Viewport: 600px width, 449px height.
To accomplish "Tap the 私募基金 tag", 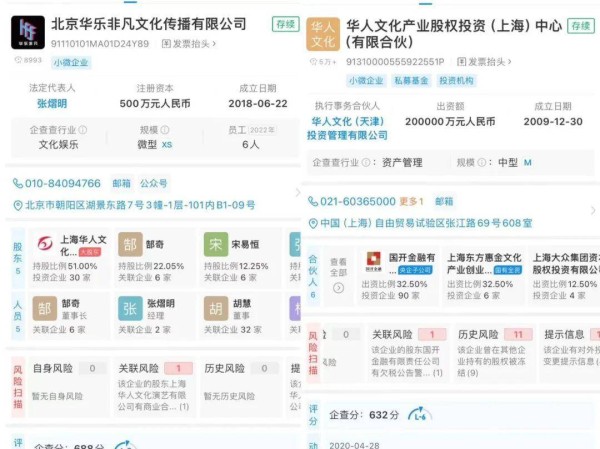I will click(x=411, y=81).
